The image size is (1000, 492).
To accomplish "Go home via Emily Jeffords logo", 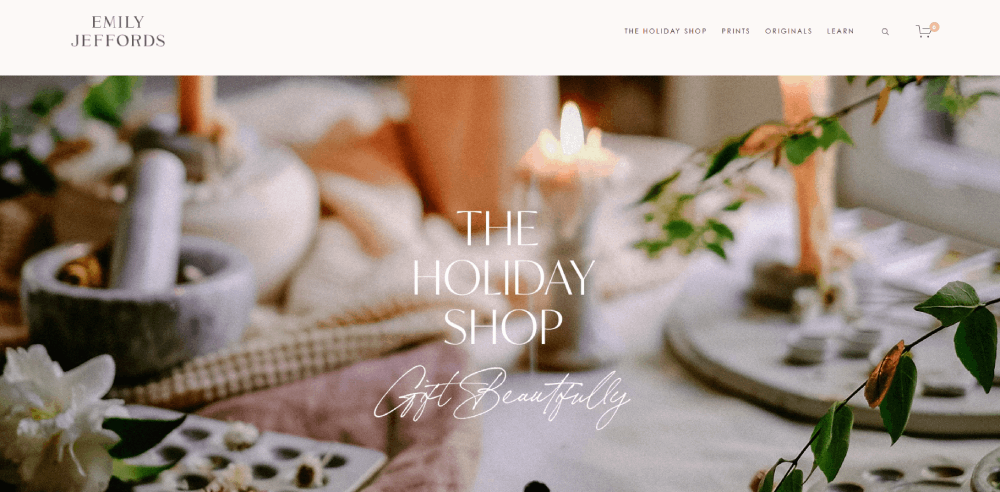I will click(118, 31).
